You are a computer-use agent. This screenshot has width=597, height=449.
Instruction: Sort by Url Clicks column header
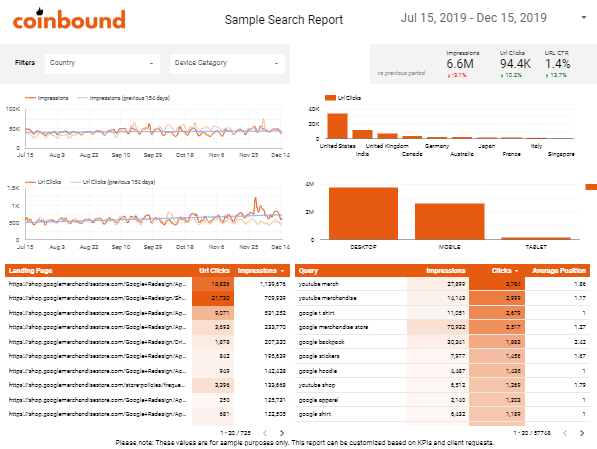[x=214, y=270]
